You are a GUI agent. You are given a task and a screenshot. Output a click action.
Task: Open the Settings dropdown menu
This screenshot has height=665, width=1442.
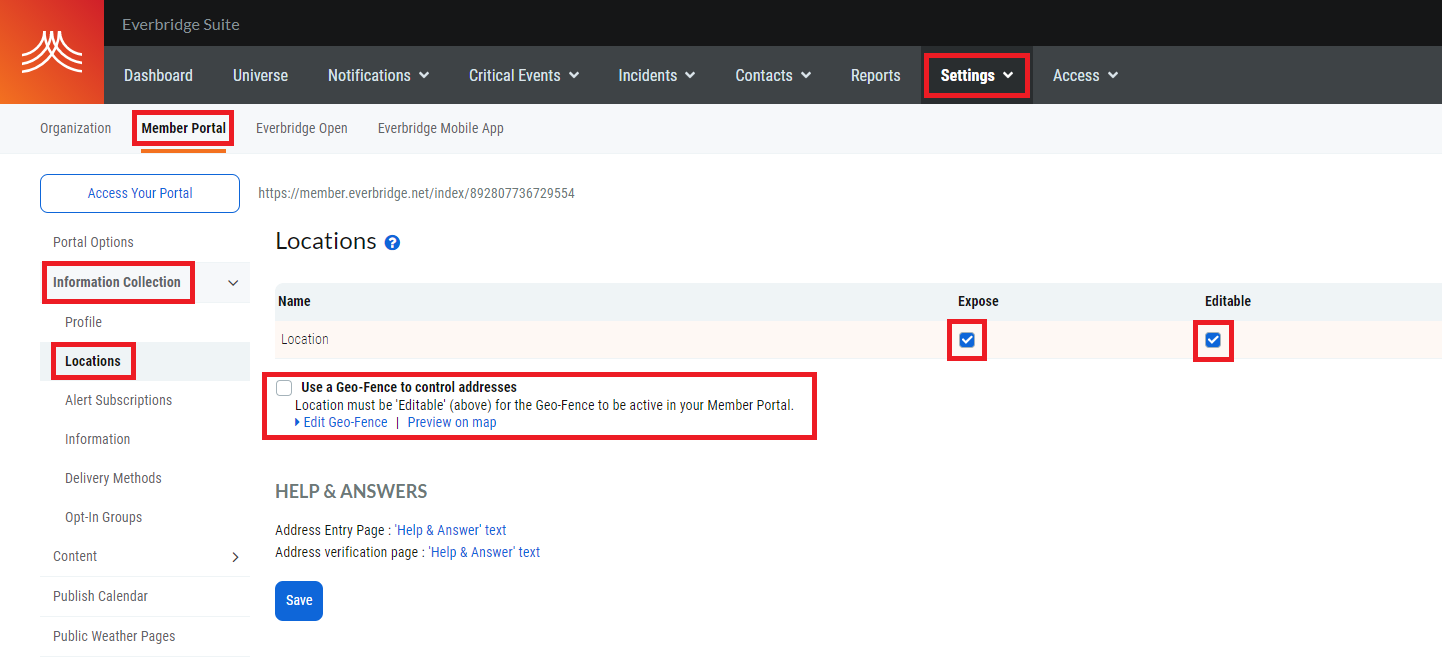pyautogui.click(x=977, y=75)
